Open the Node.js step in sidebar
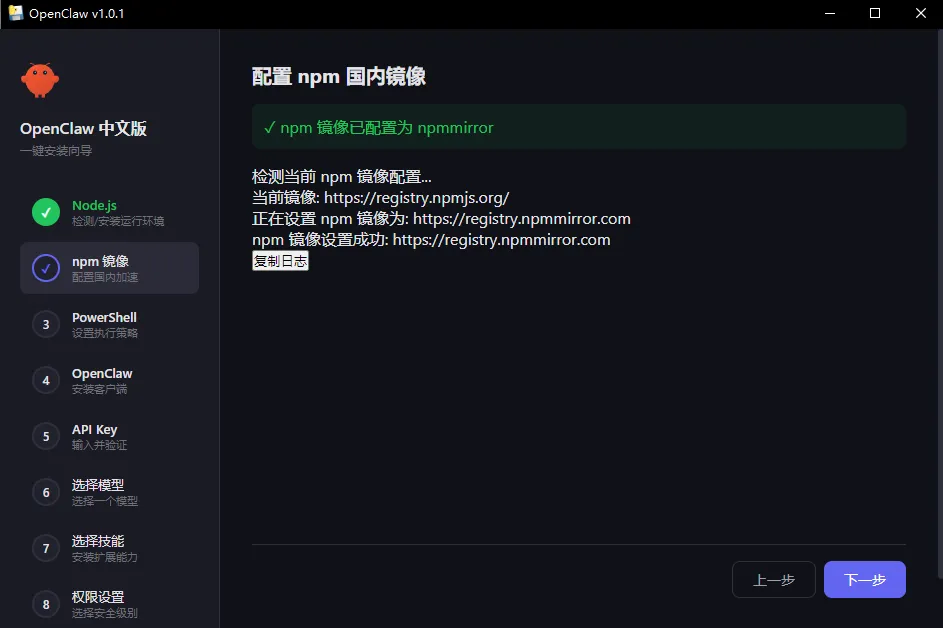The height and width of the screenshot is (628, 943). click(x=109, y=212)
